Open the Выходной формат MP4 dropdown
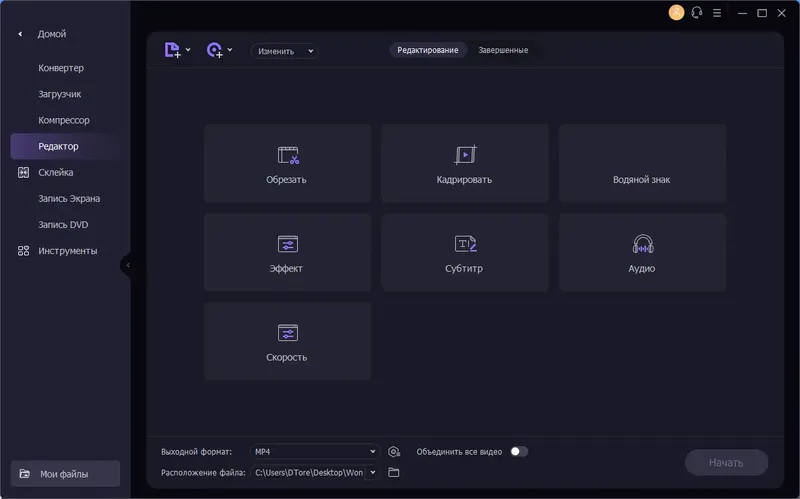 pos(314,452)
